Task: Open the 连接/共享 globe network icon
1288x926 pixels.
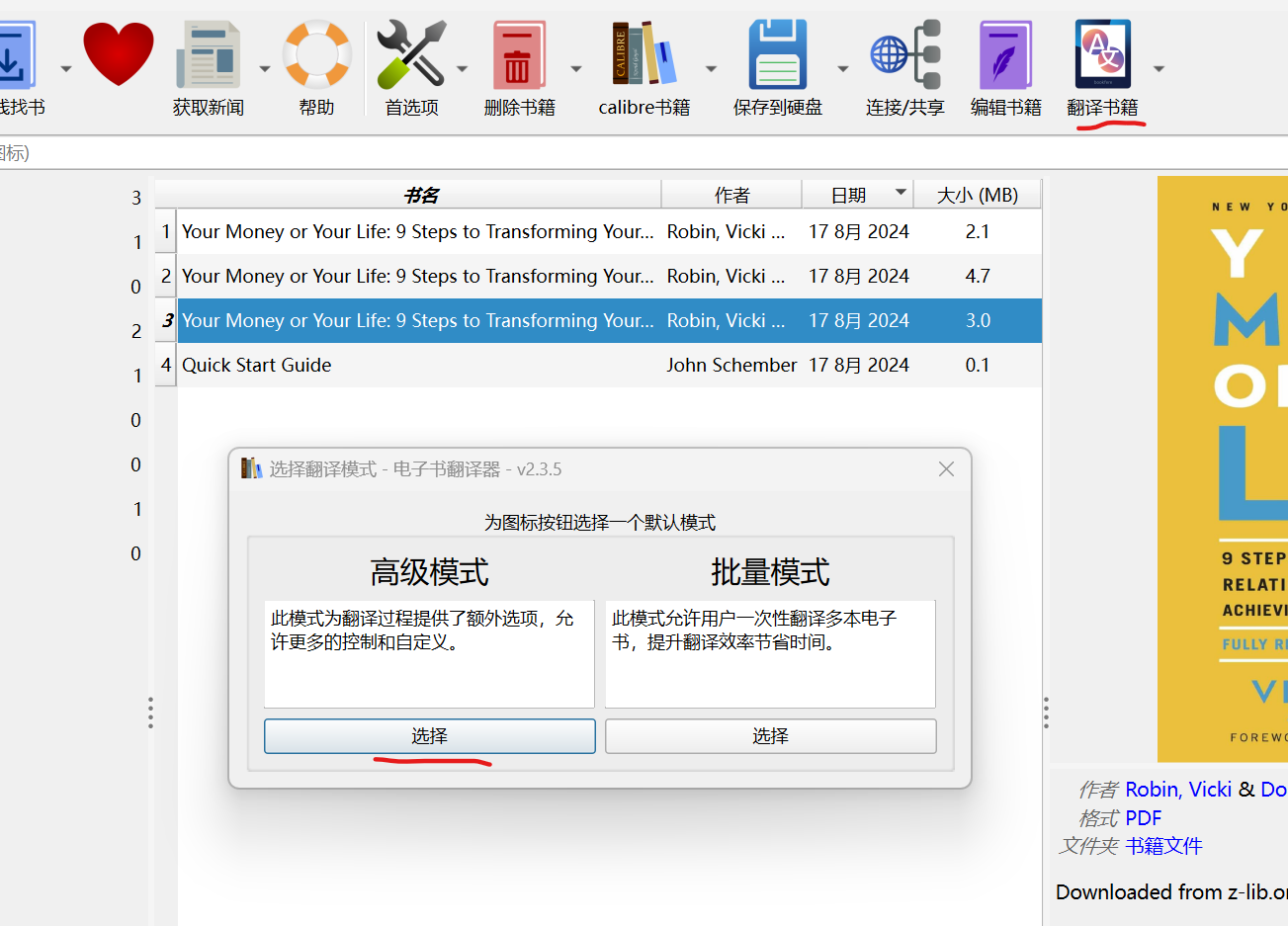Action: 905,54
